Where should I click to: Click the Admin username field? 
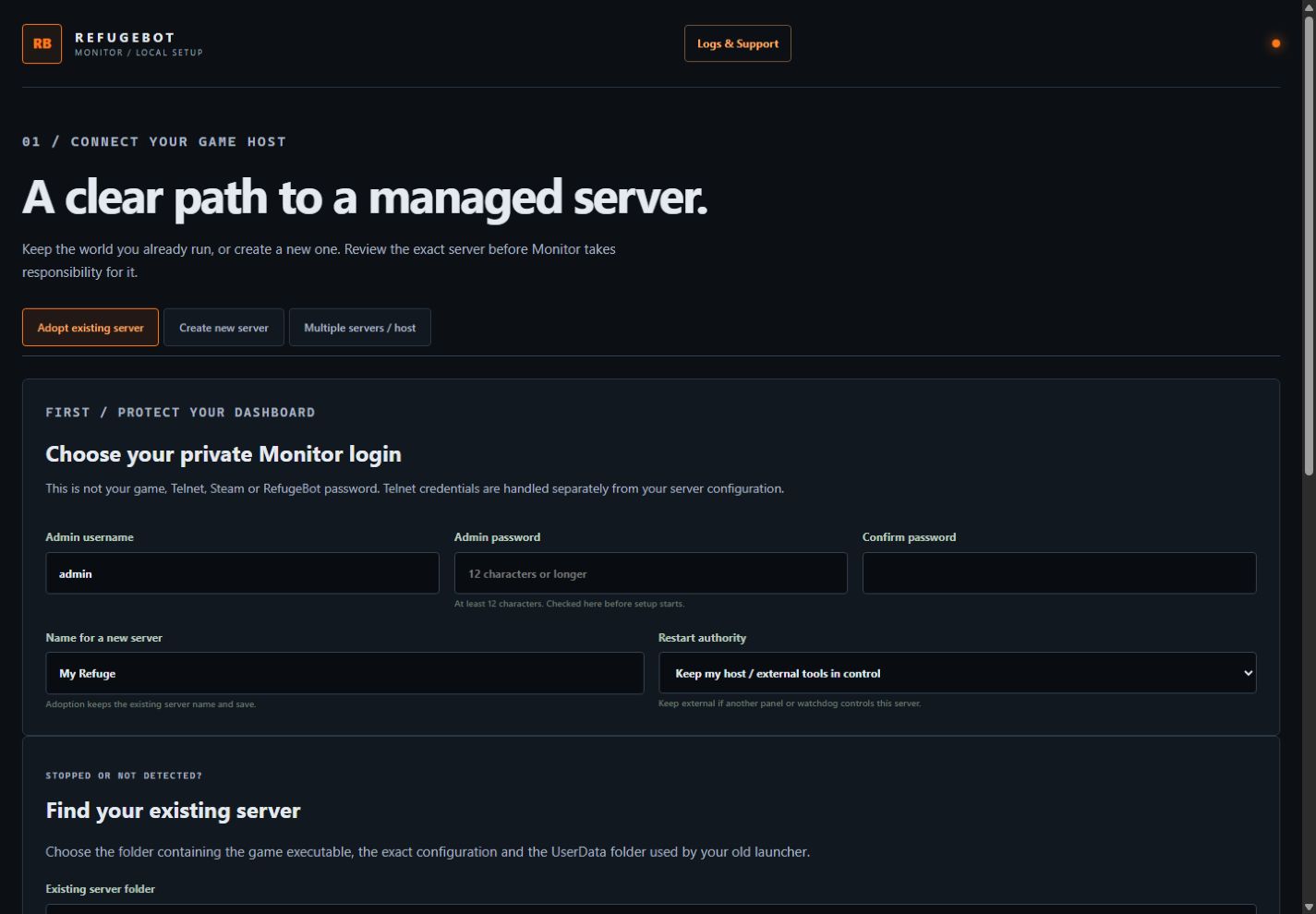click(242, 573)
